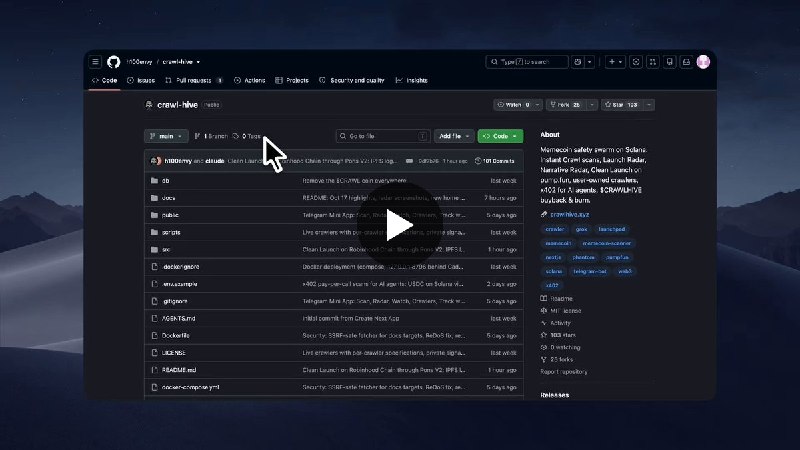This screenshot has width=800, height=450.
Task: Open the GitHub hamburger navigation menu
Action: tap(95, 62)
